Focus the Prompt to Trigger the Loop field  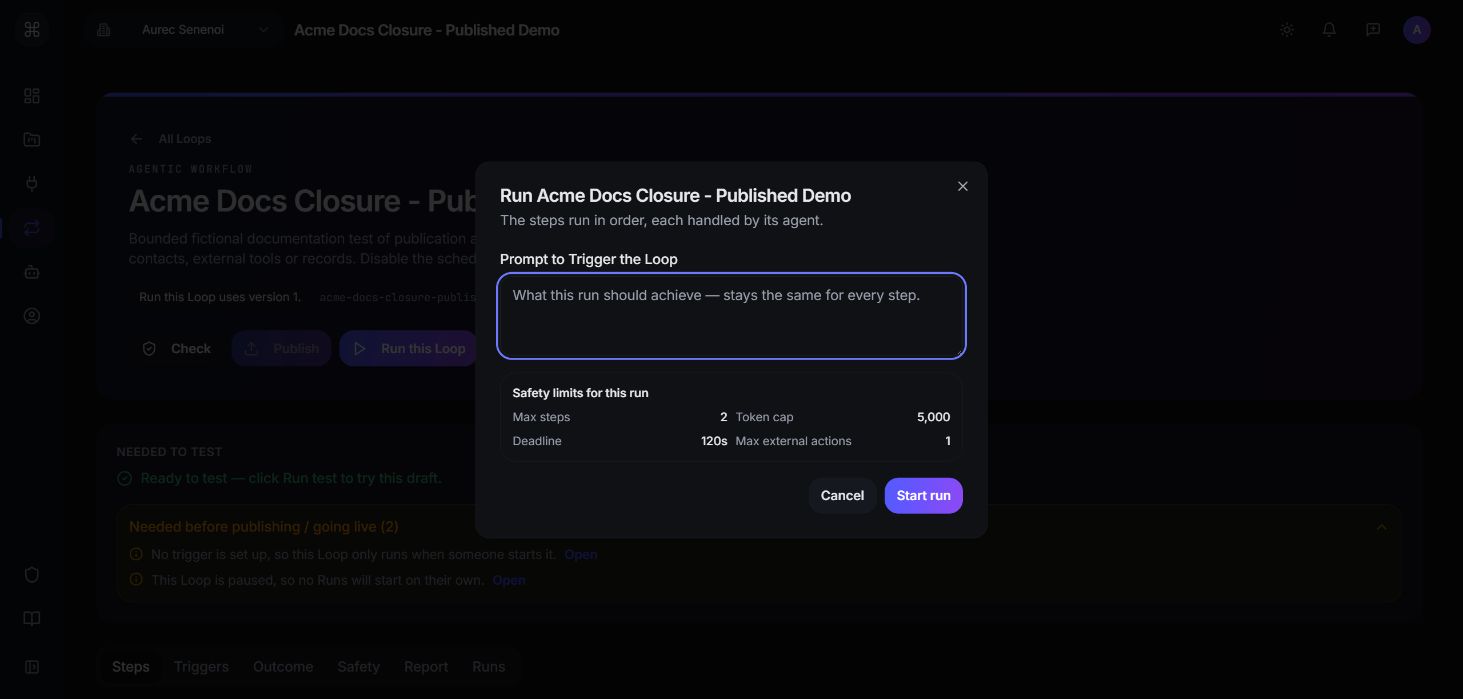(x=731, y=316)
